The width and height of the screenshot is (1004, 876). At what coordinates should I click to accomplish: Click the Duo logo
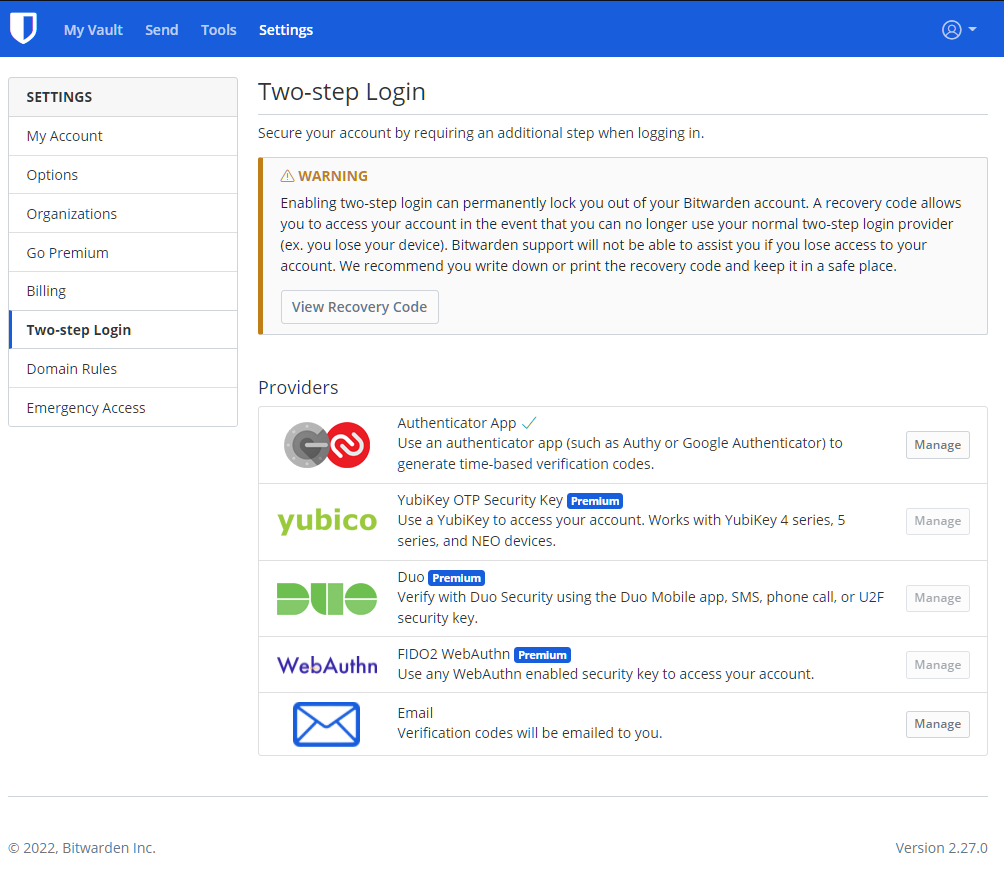pos(327,598)
